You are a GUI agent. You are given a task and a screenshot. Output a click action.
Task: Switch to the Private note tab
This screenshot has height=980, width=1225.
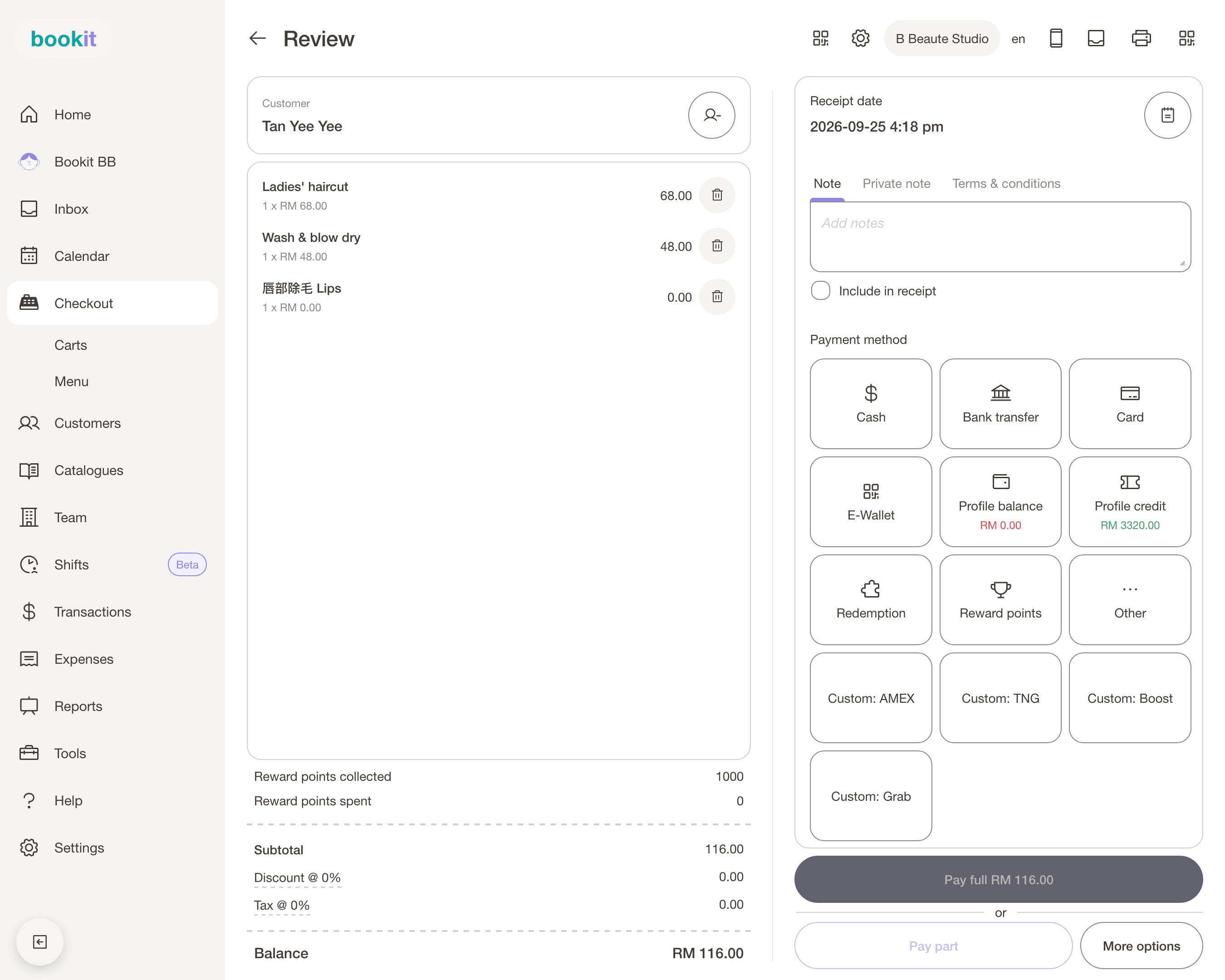[896, 183]
